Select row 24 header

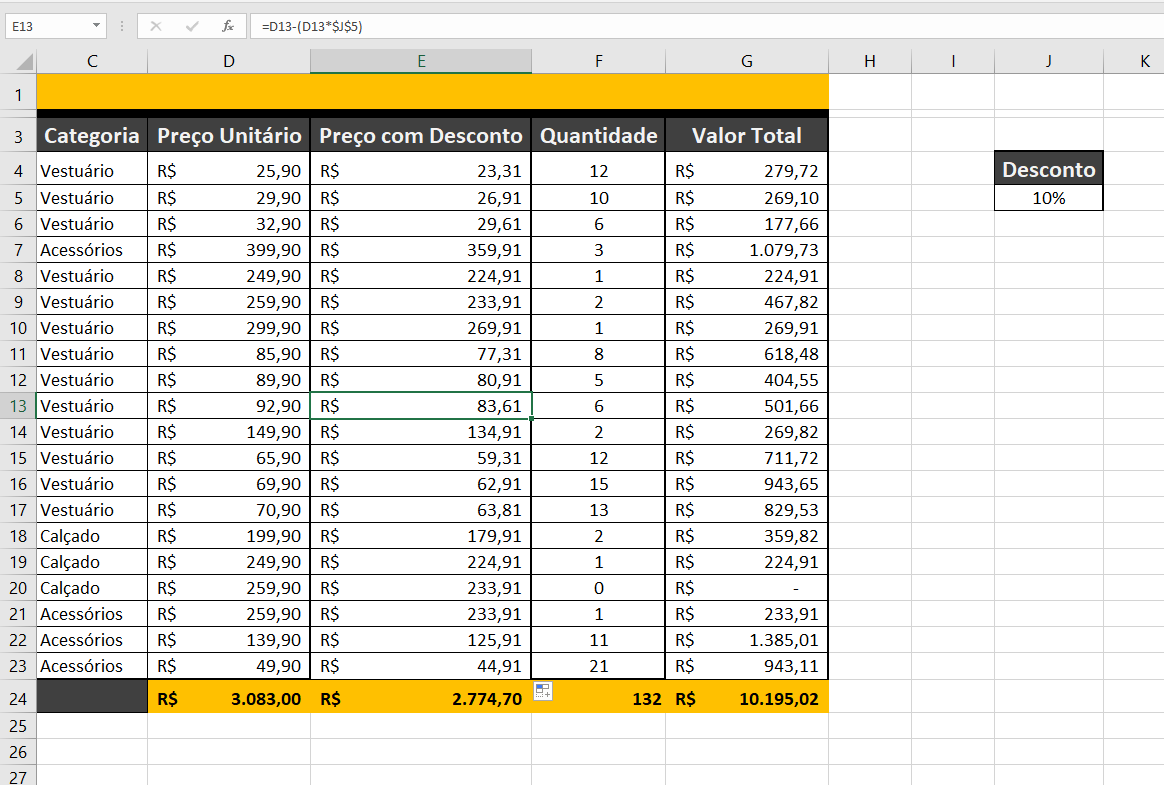tap(18, 698)
